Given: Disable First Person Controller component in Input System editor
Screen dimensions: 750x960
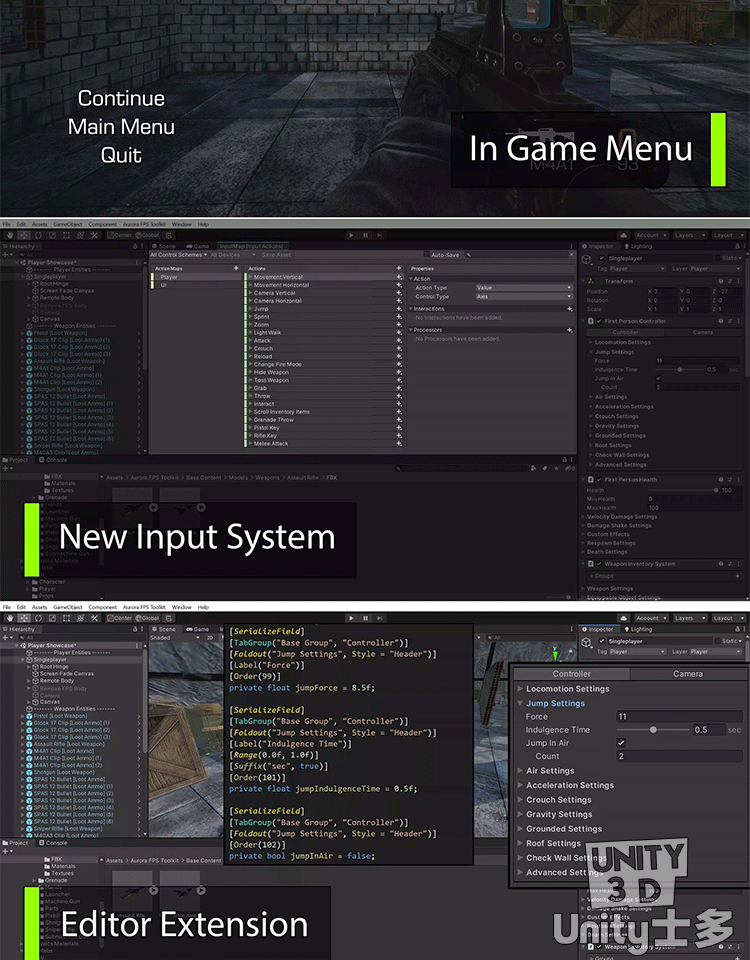Looking at the screenshot, I should [x=599, y=321].
